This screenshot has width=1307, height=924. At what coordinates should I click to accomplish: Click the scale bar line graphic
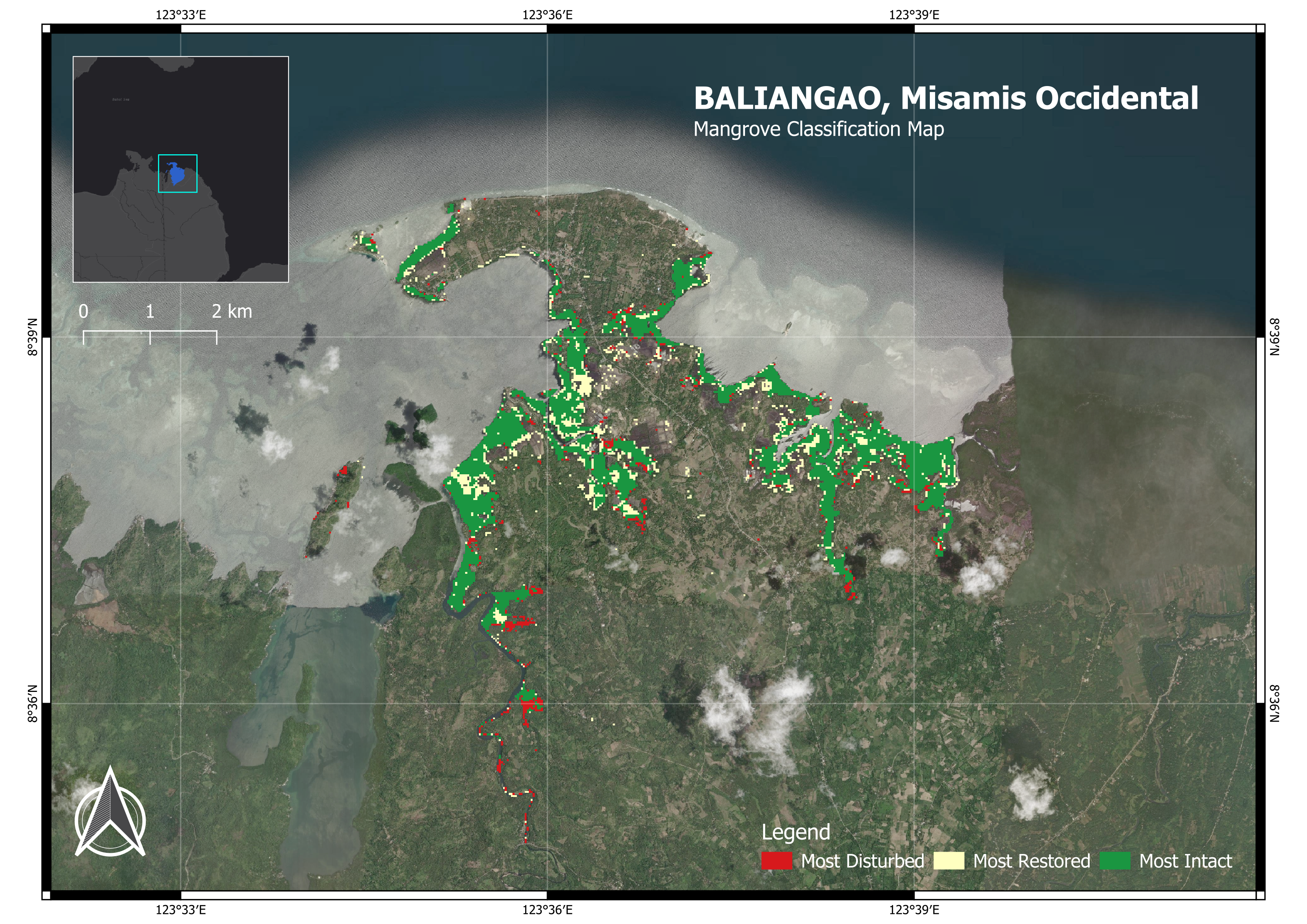pos(150,336)
